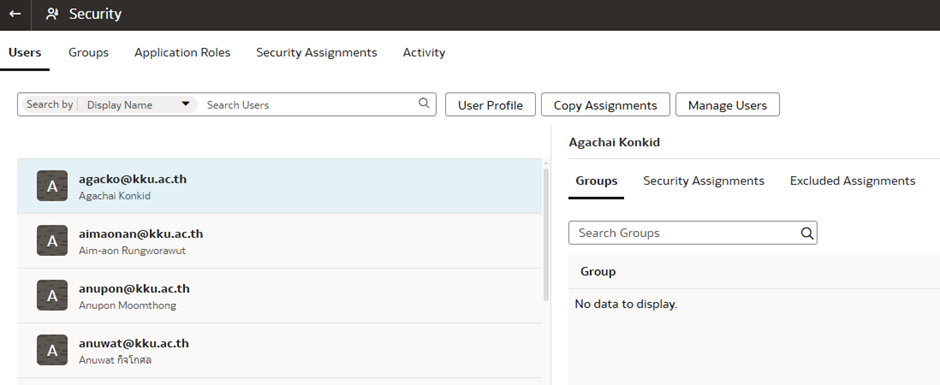Select user Anupon Moomthong in the list

pos(279,296)
